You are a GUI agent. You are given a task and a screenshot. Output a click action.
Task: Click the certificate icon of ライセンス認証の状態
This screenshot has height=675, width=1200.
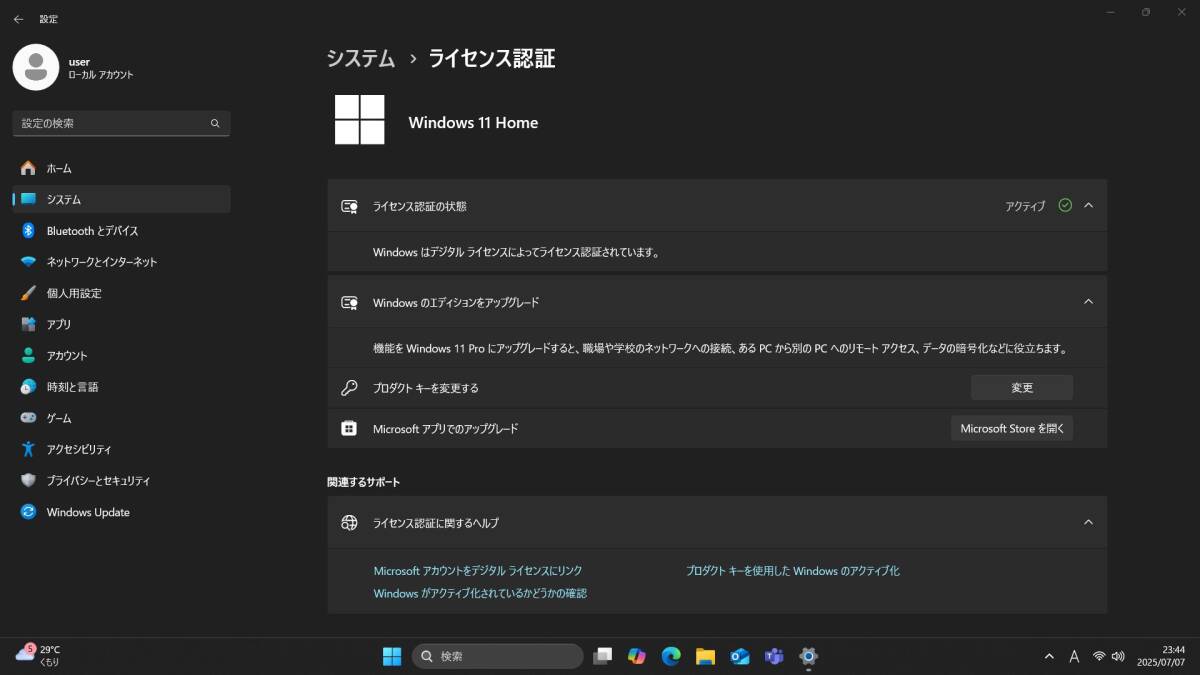click(x=349, y=206)
